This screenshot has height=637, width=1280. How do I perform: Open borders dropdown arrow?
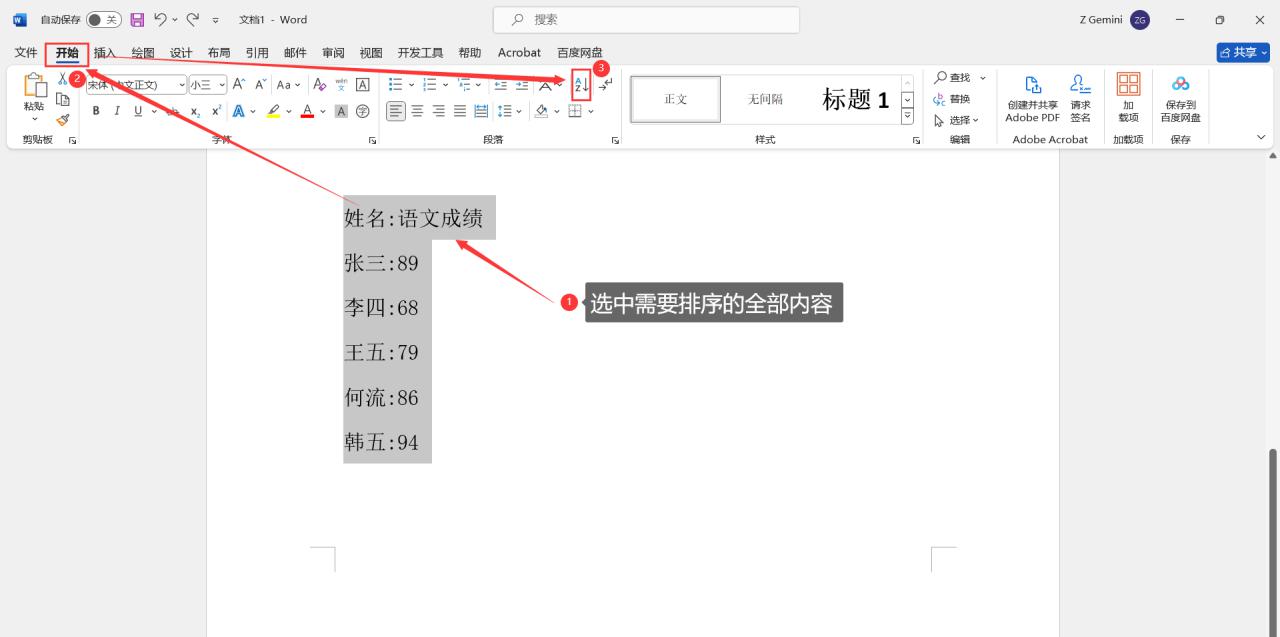click(x=591, y=111)
